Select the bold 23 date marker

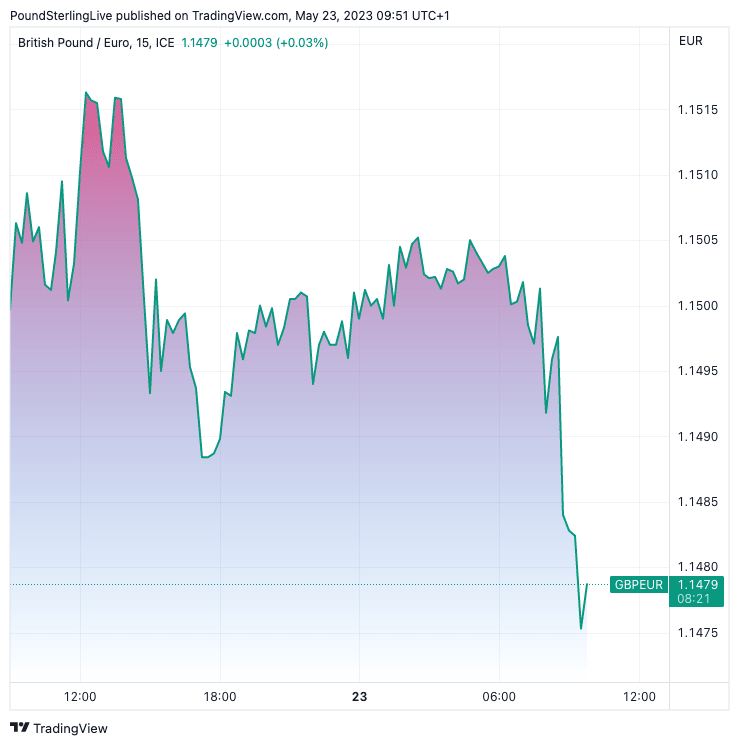[x=359, y=697]
